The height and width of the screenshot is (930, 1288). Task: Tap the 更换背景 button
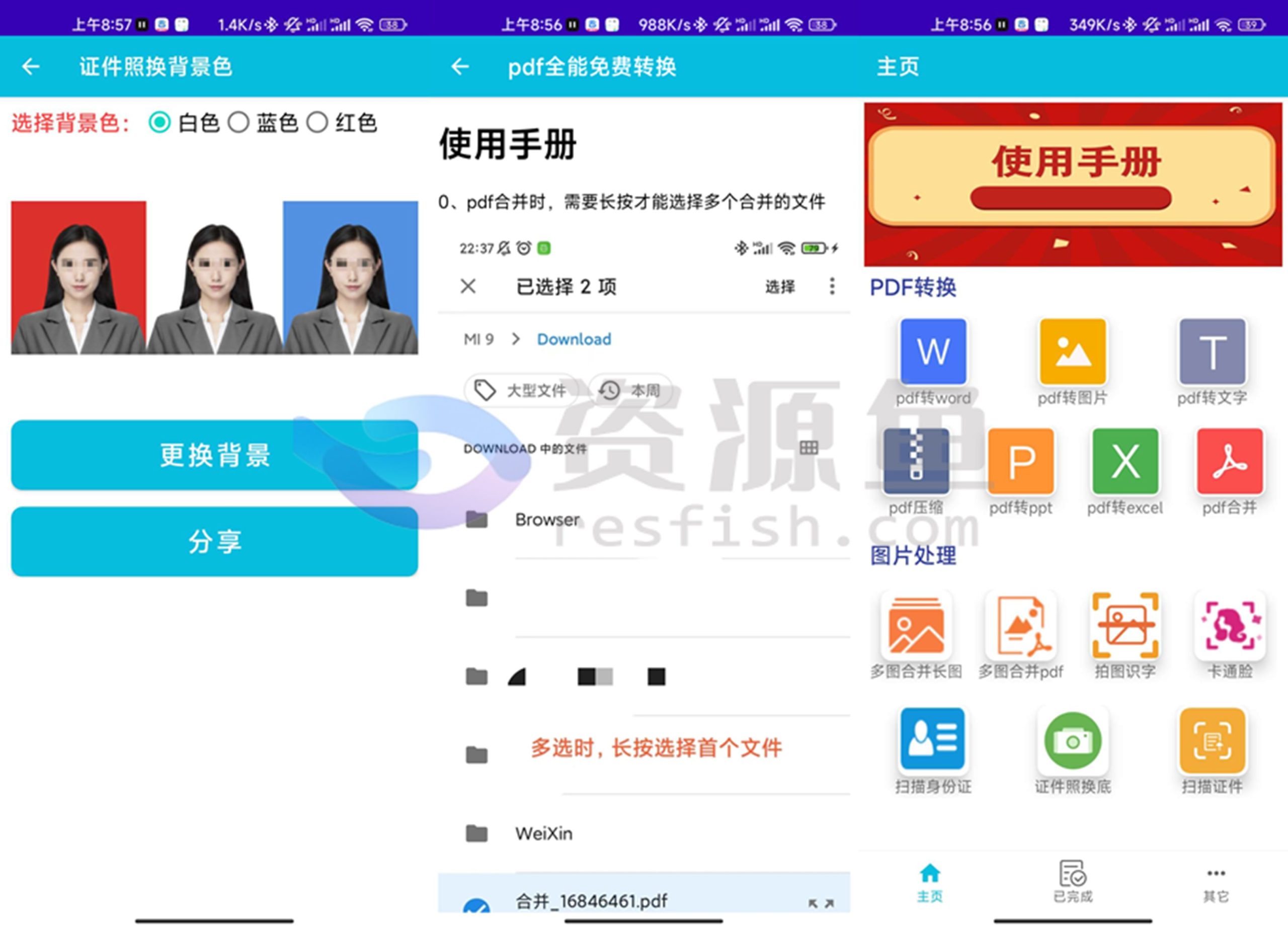tap(215, 455)
